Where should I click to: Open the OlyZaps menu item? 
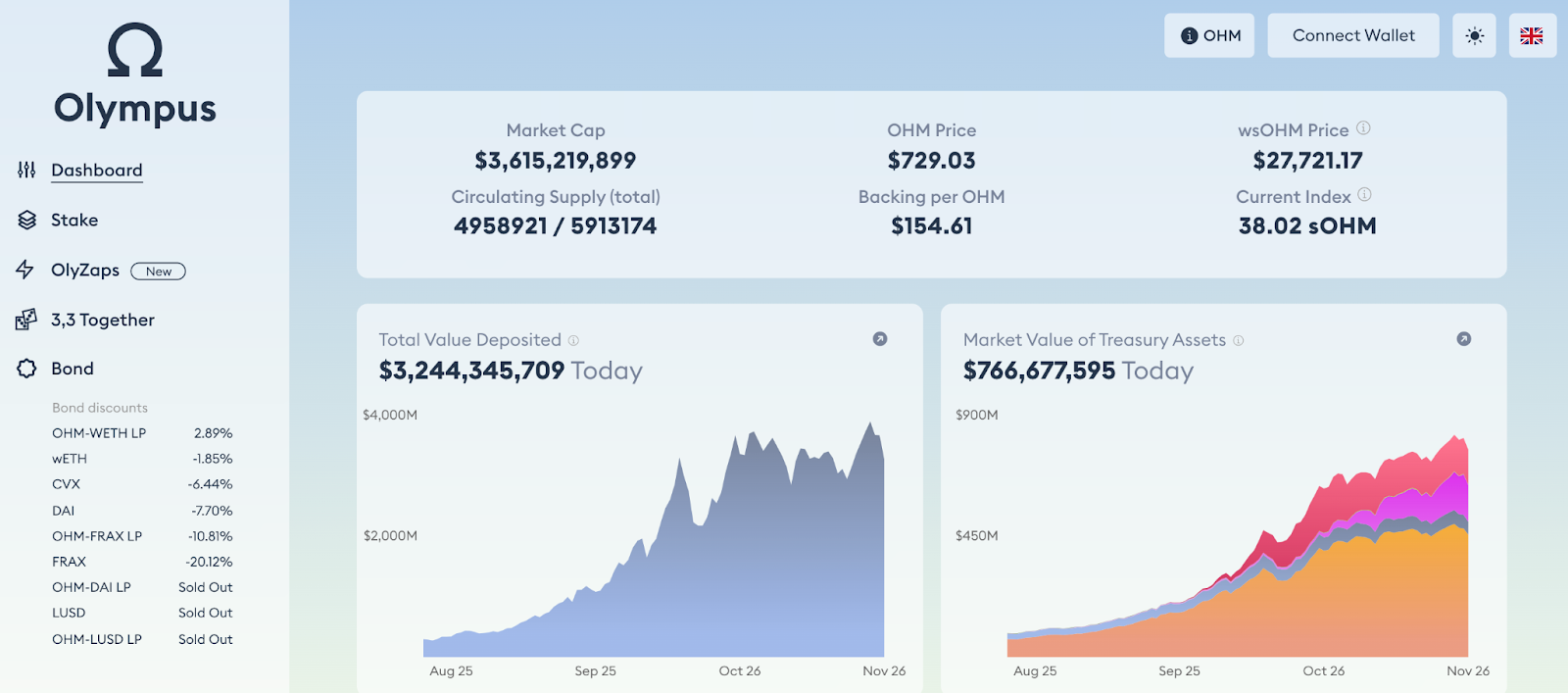85,270
